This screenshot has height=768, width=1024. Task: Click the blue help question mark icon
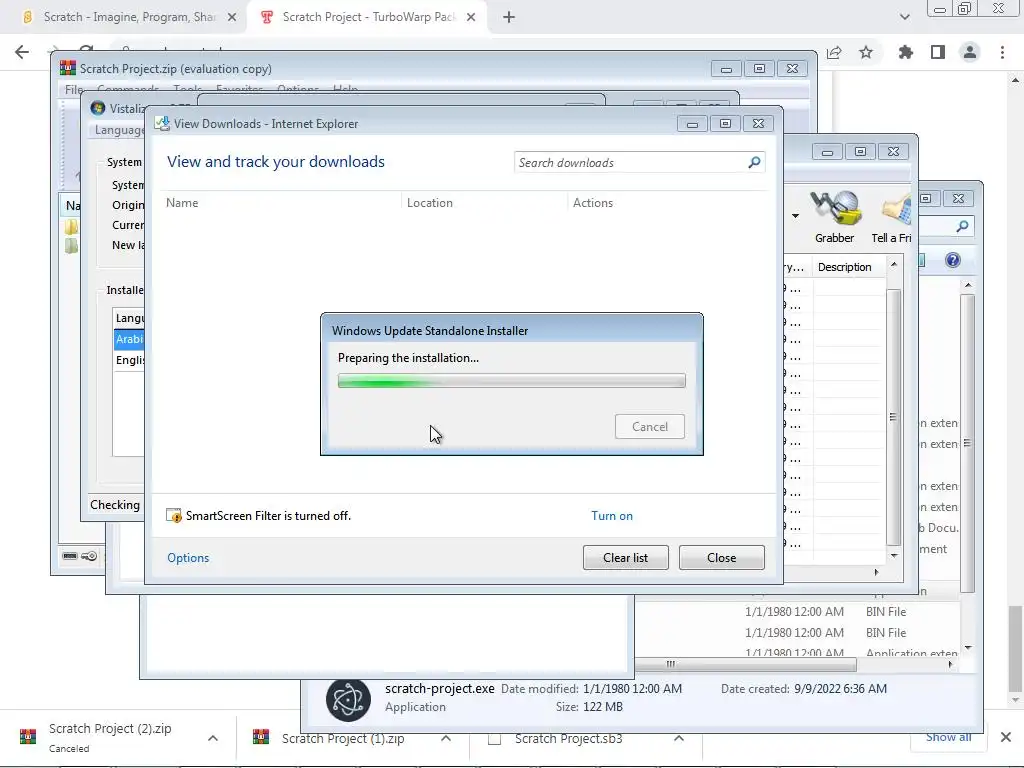pyautogui.click(x=953, y=261)
